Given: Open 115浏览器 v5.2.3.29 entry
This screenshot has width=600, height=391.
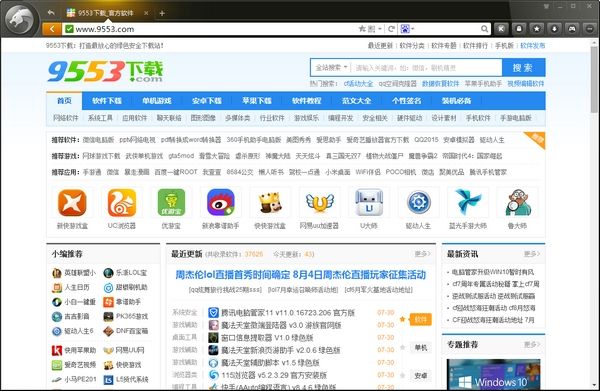Looking at the screenshot, I should click(274, 375).
